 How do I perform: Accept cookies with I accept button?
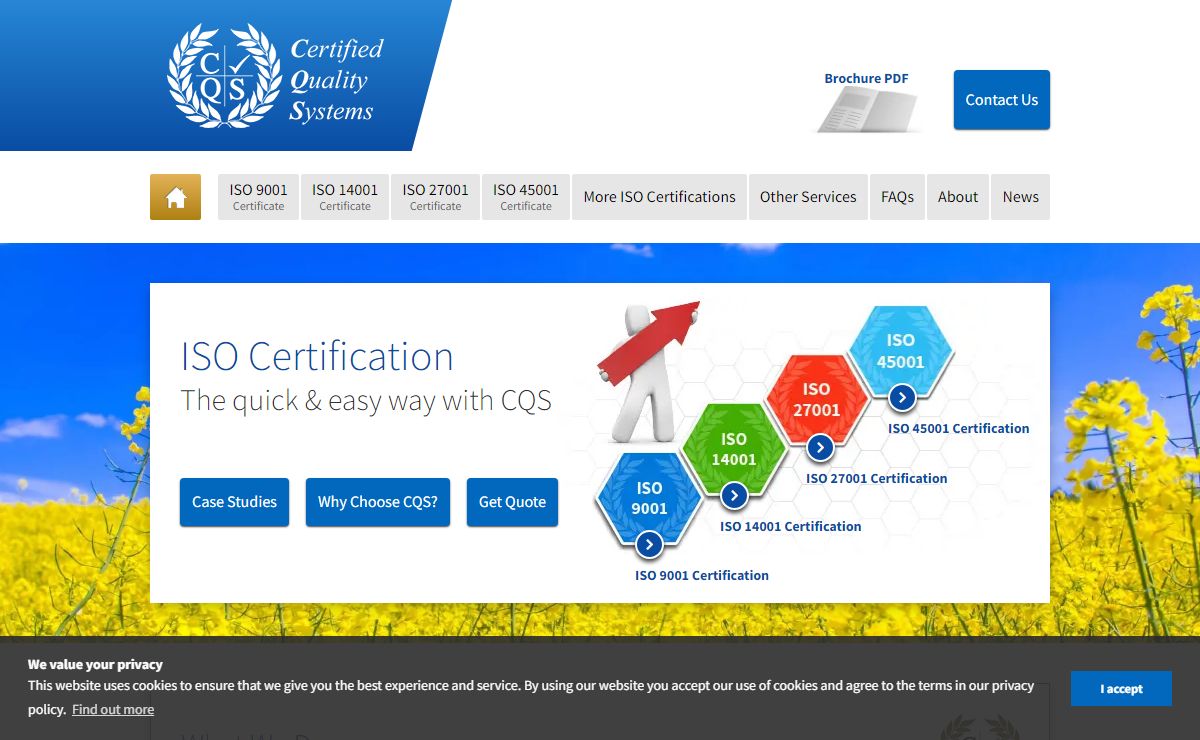coord(1121,689)
